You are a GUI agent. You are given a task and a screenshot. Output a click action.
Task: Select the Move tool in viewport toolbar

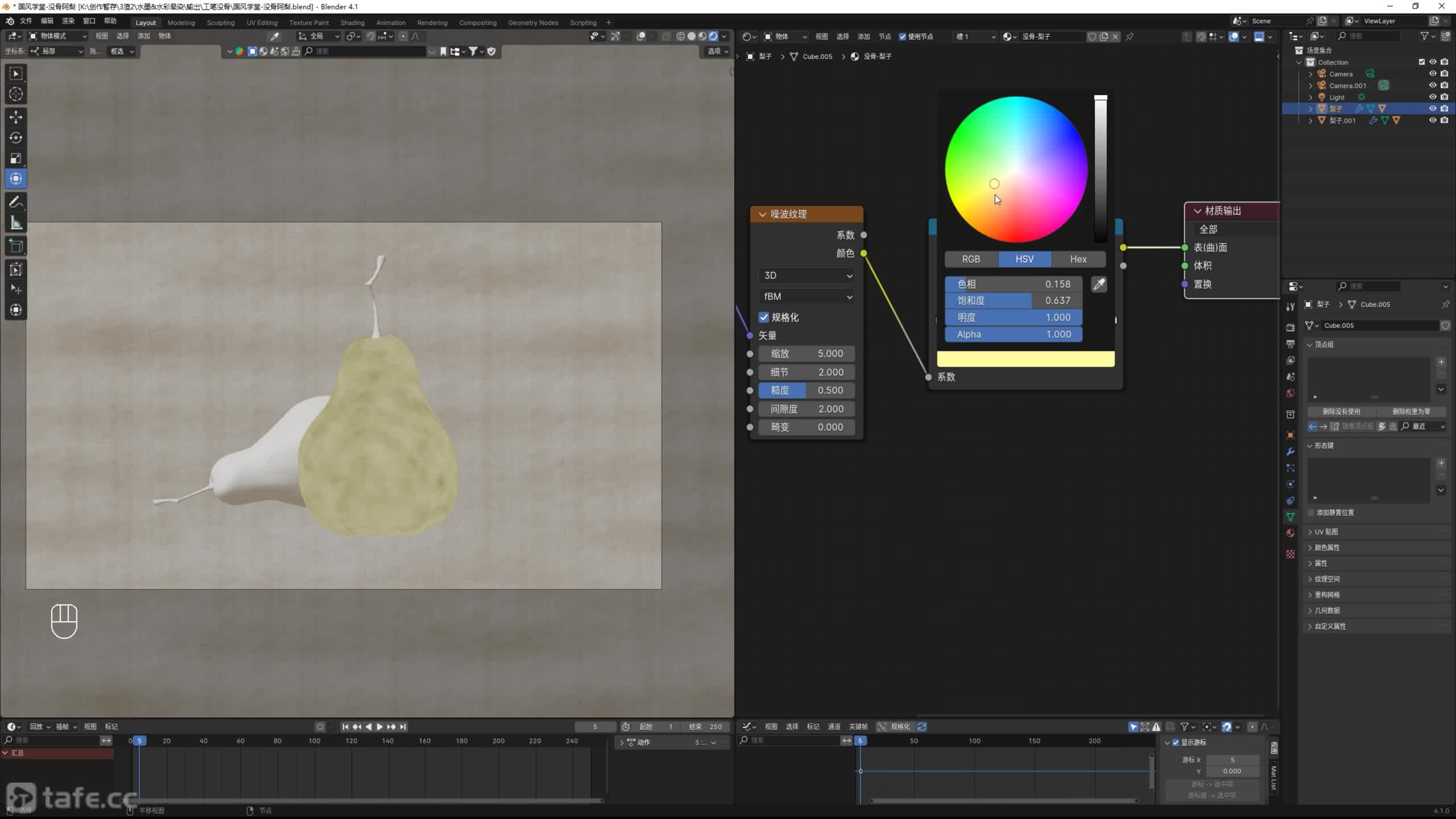click(x=16, y=117)
